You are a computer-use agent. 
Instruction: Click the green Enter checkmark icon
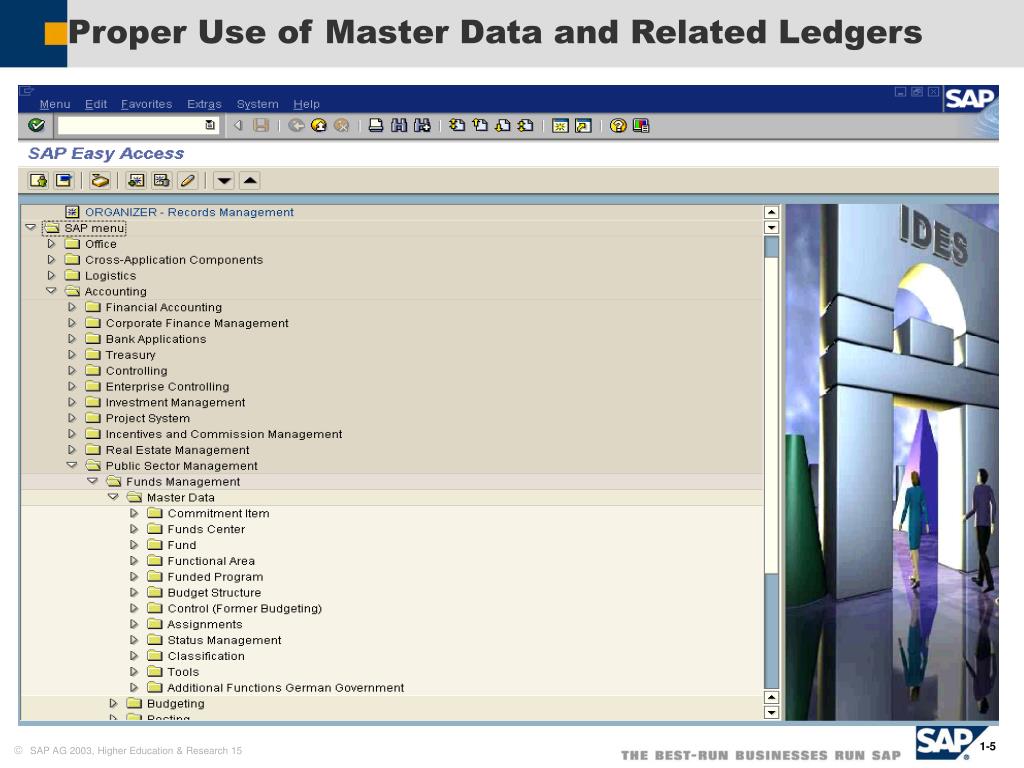[37, 125]
